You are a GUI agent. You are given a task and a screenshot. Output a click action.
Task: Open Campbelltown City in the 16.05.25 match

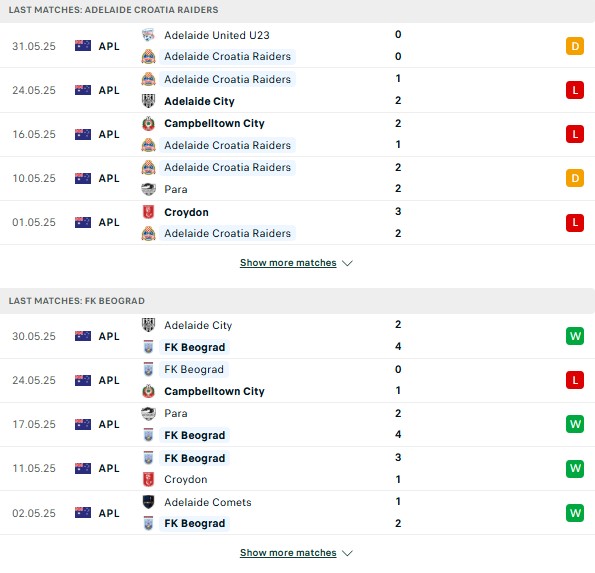(x=214, y=123)
